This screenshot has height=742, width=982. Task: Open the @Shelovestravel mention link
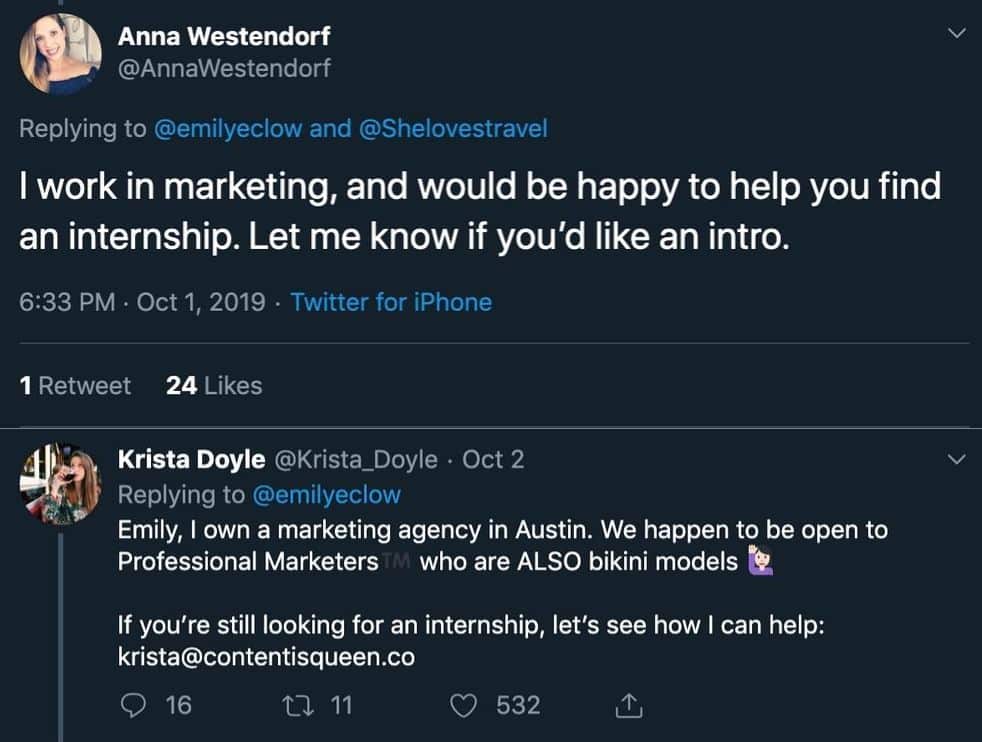[x=451, y=129]
